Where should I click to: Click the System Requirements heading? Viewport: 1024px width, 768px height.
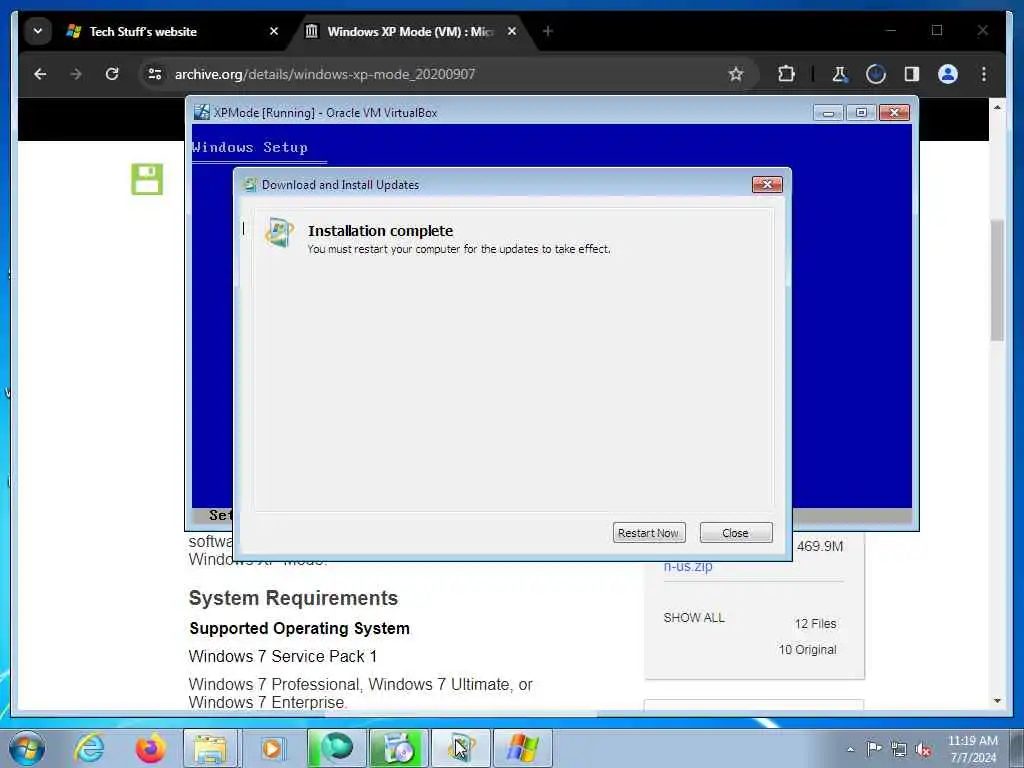coord(293,598)
